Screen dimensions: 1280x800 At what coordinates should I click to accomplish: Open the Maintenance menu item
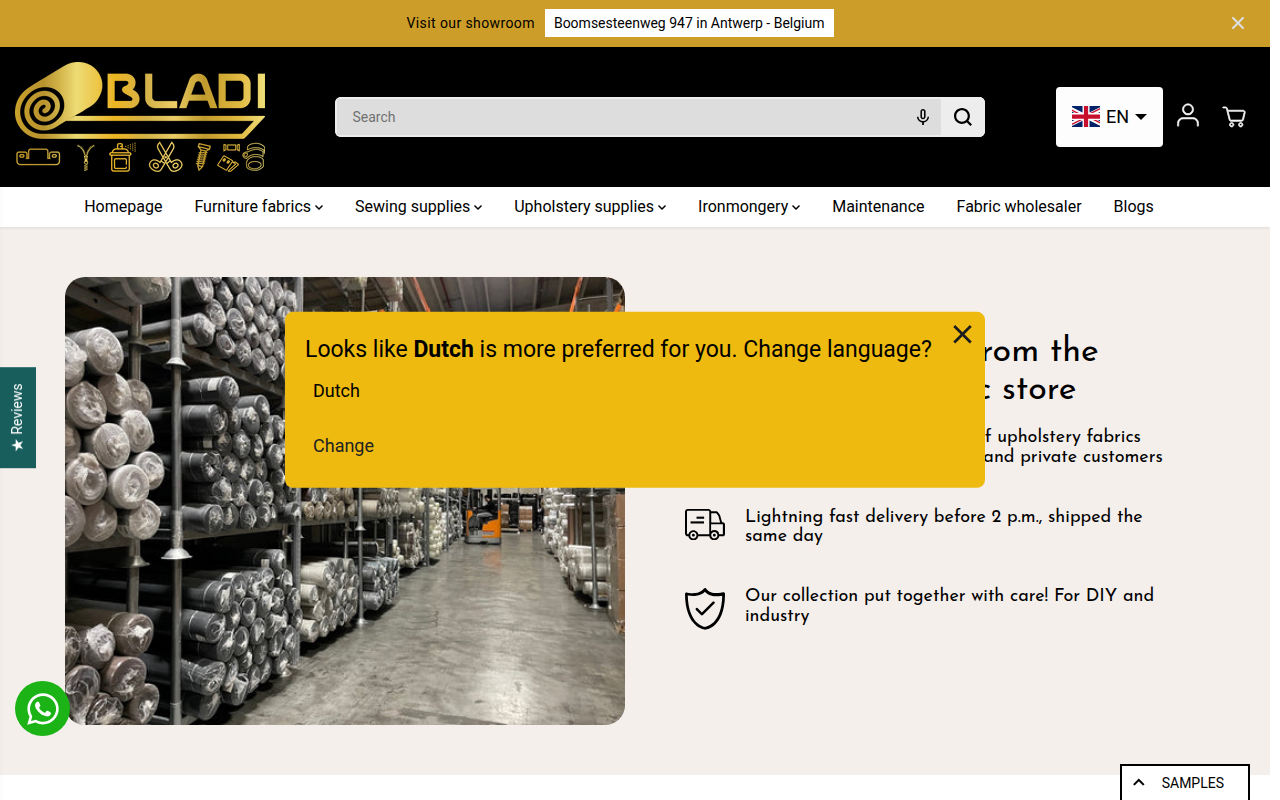tap(878, 207)
